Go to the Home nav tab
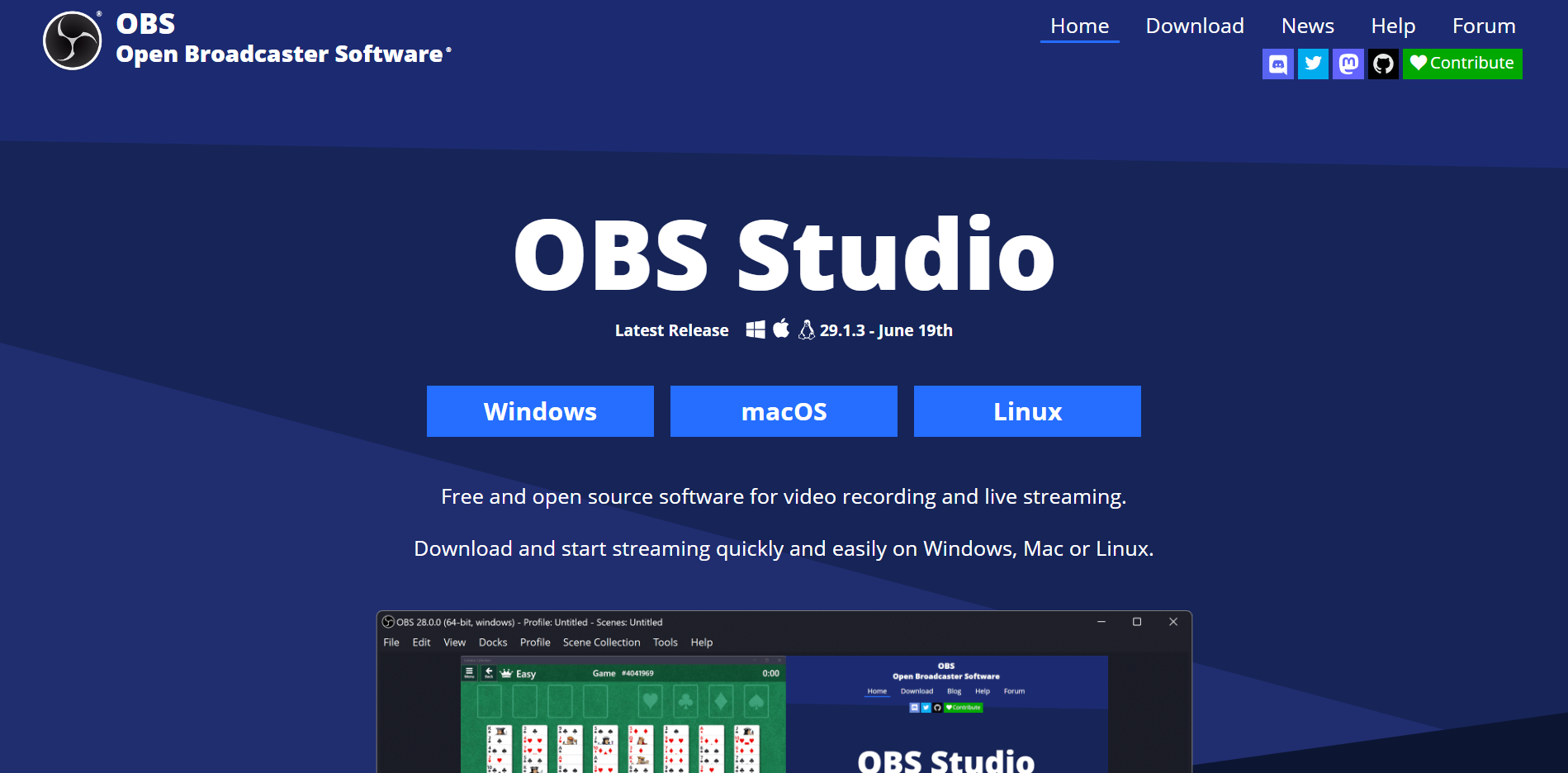Screen dimensions: 1568x773 1079,26
